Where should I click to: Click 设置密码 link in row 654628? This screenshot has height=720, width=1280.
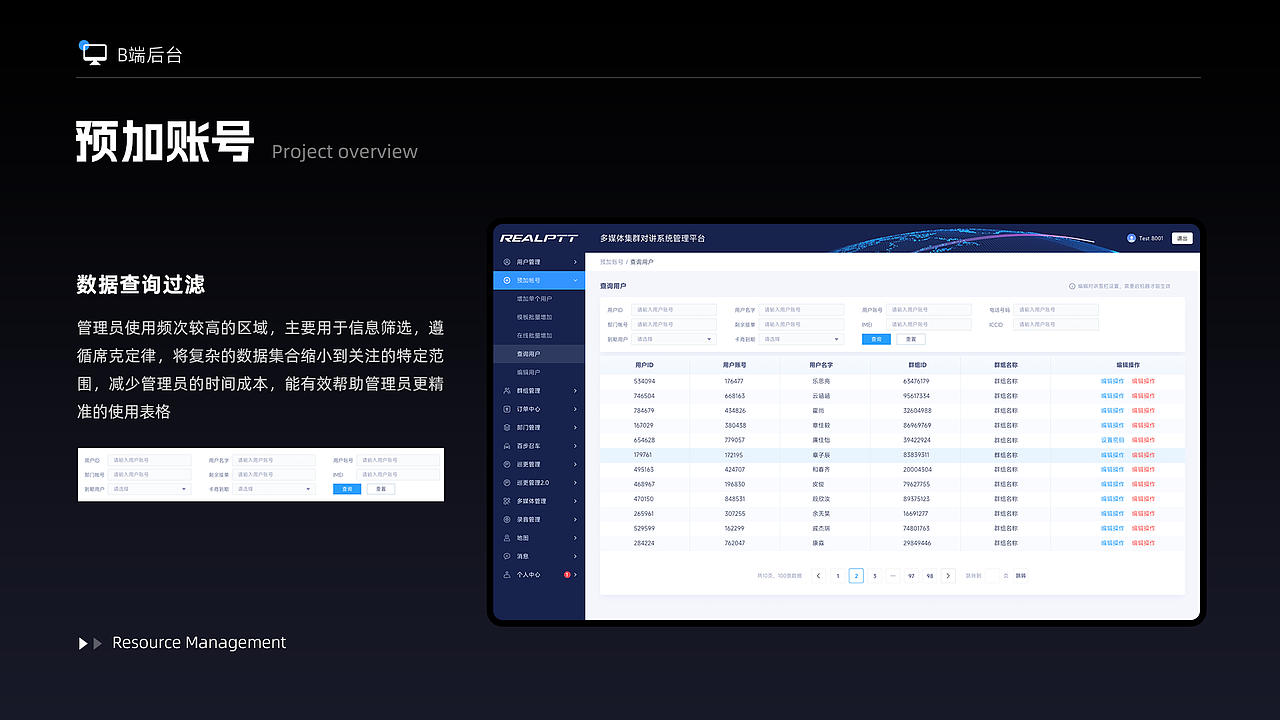tap(1112, 440)
